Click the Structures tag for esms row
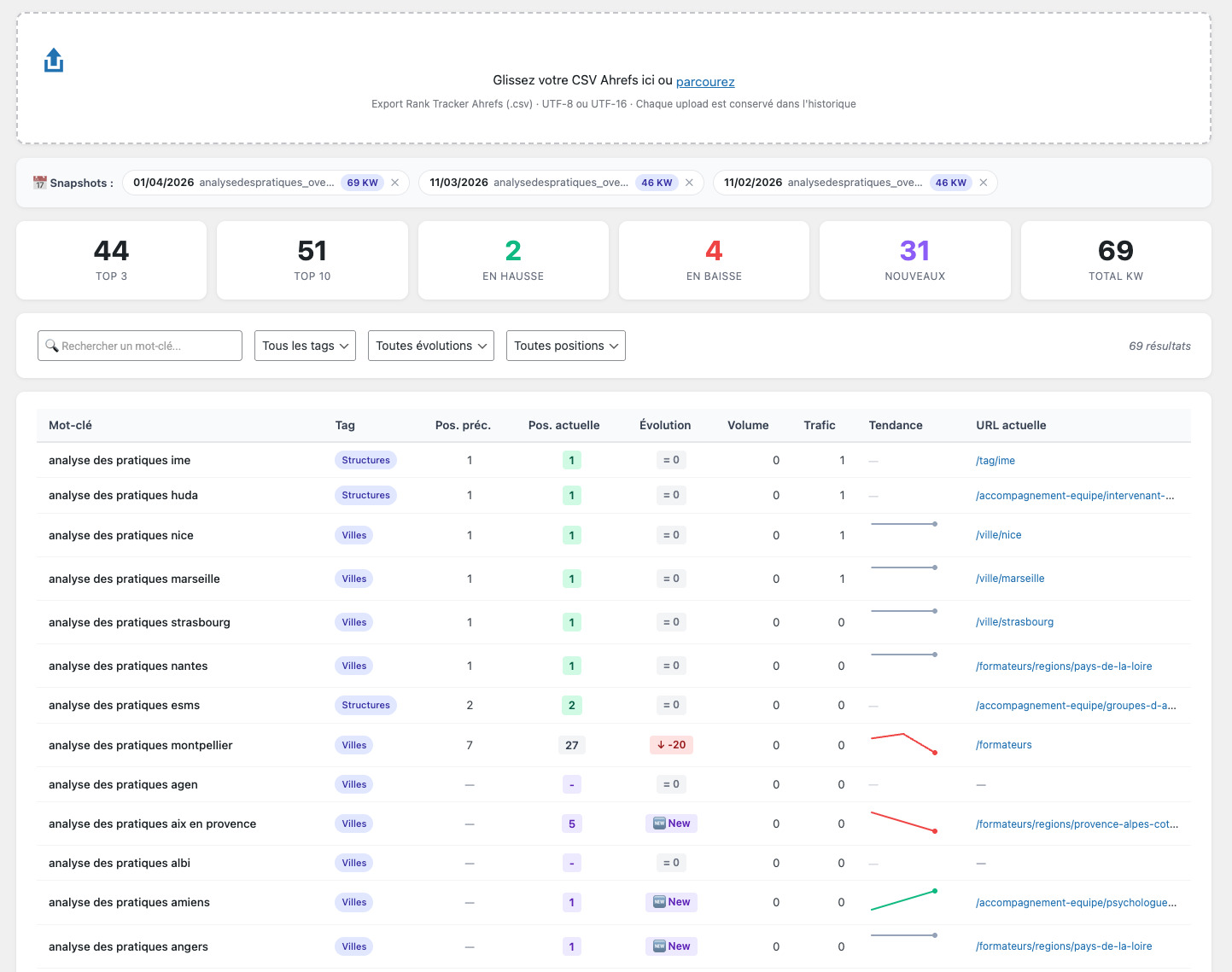This screenshot has height=972, width=1232. click(365, 705)
